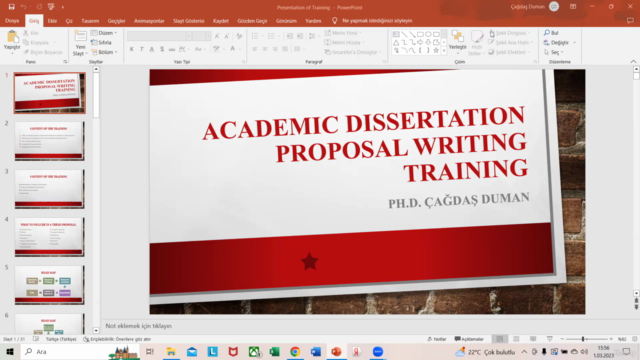Open Chrome from the Windows taskbar
640x360 pixels.
[295, 351]
